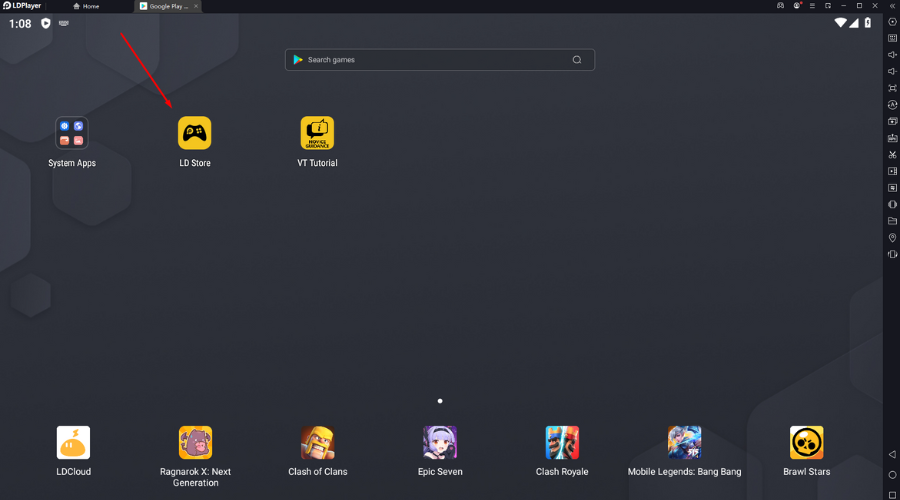Click the cellular signal status icon
Viewport: 900px width, 500px height.
tap(854, 23)
